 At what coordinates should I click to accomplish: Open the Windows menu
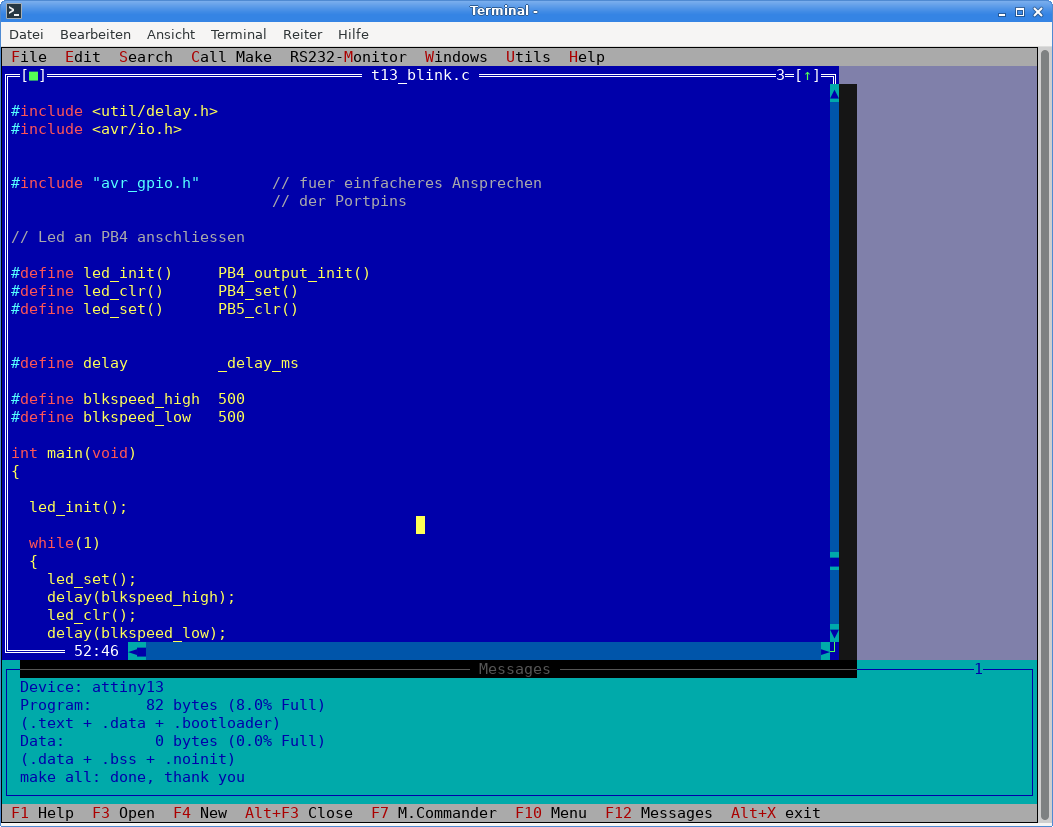[x=456, y=57]
